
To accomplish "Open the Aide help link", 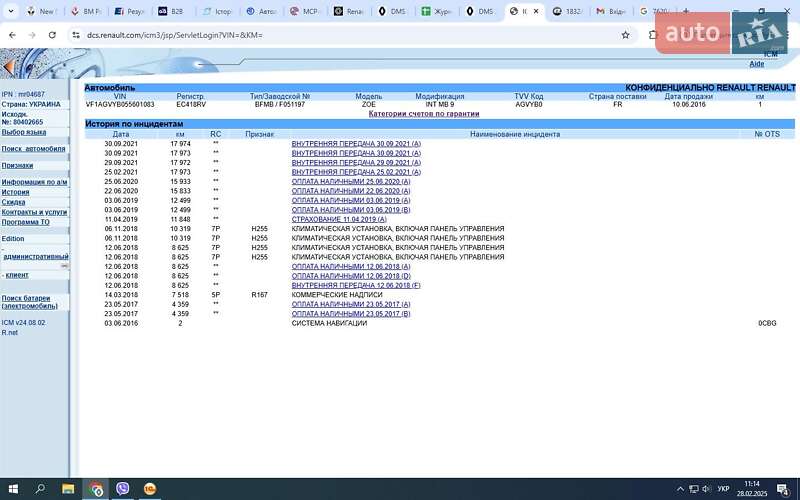I will point(757,64).
